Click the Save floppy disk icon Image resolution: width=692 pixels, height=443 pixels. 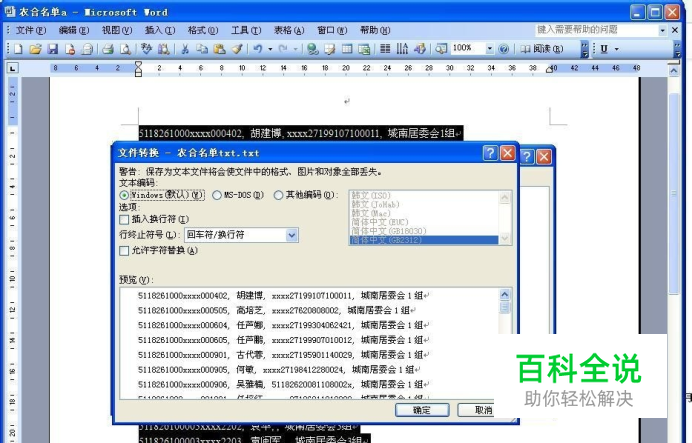[x=53, y=49]
